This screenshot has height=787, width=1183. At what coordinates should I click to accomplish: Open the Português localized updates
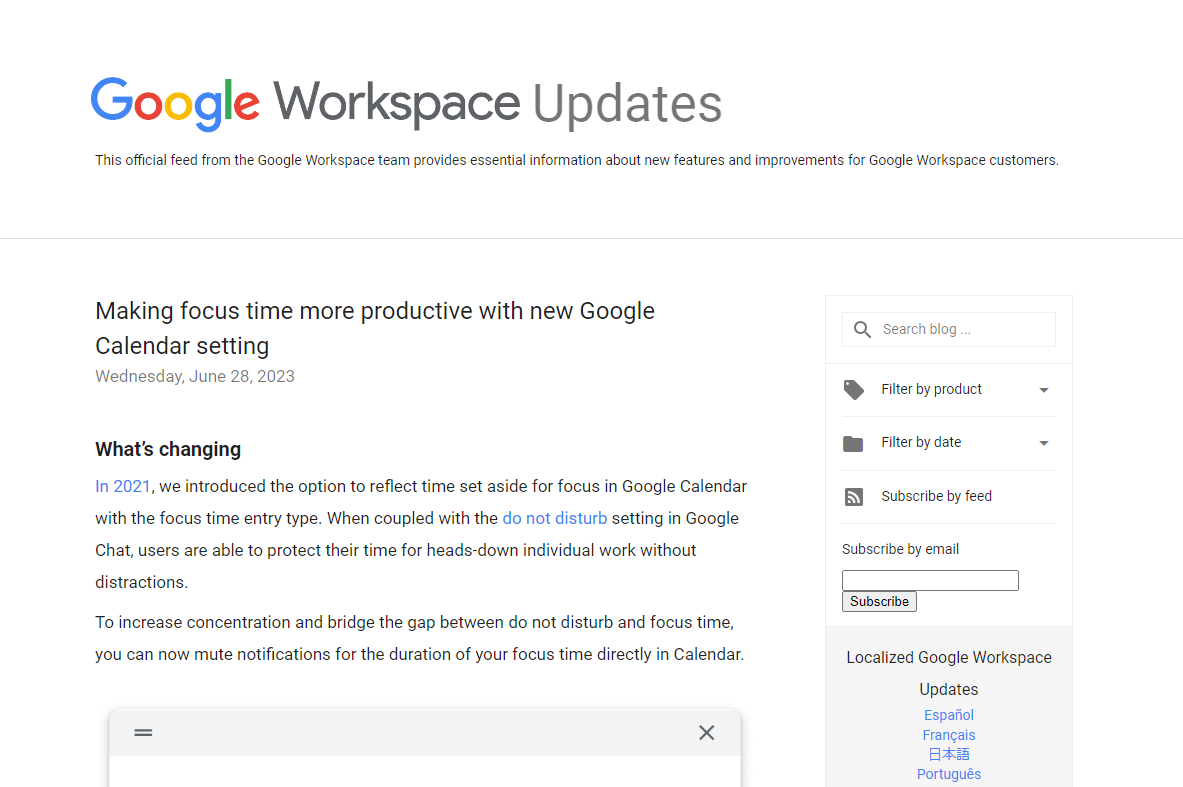(948, 773)
